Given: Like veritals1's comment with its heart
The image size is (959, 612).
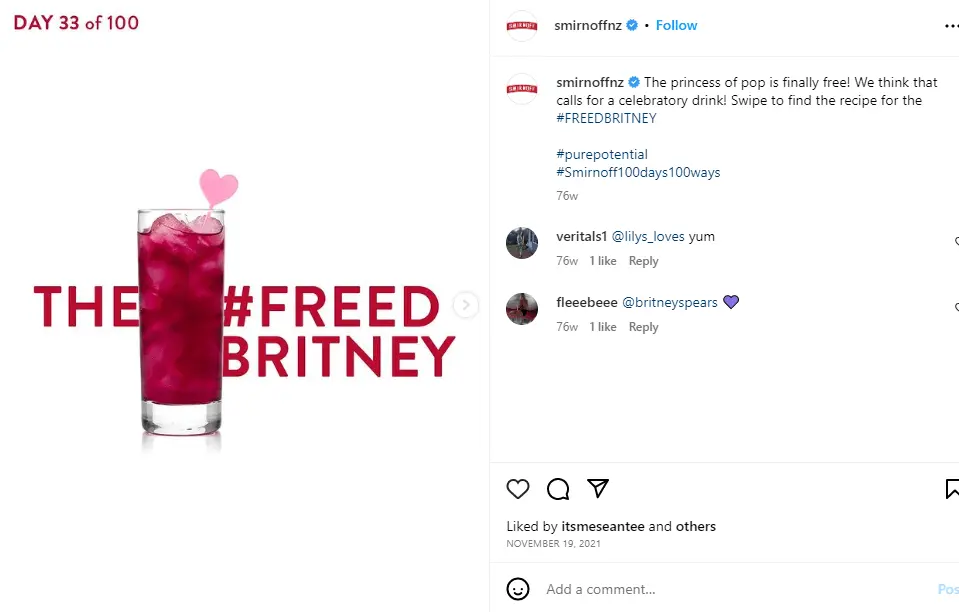Looking at the screenshot, I should pos(955,241).
